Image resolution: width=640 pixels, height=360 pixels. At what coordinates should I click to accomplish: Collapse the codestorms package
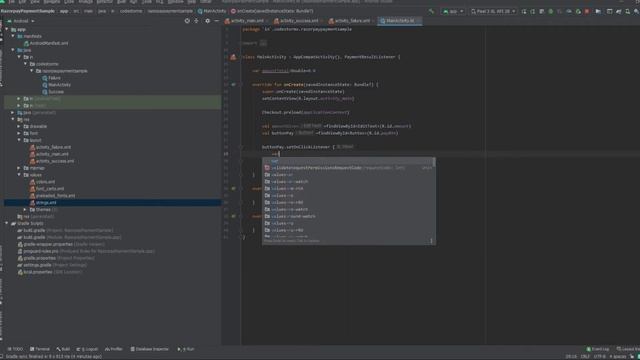pyautogui.click(x=25, y=64)
